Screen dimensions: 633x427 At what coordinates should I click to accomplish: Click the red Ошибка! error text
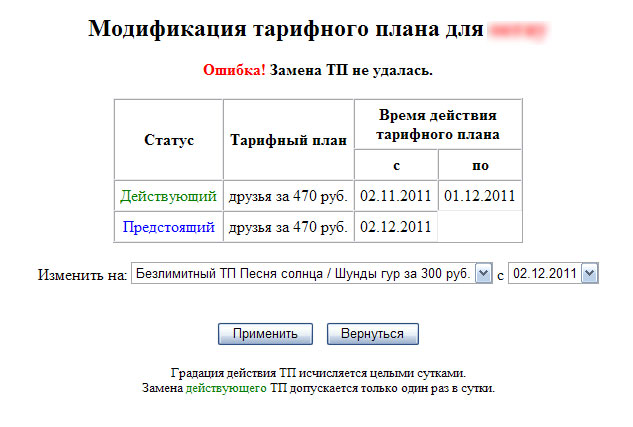[234, 71]
